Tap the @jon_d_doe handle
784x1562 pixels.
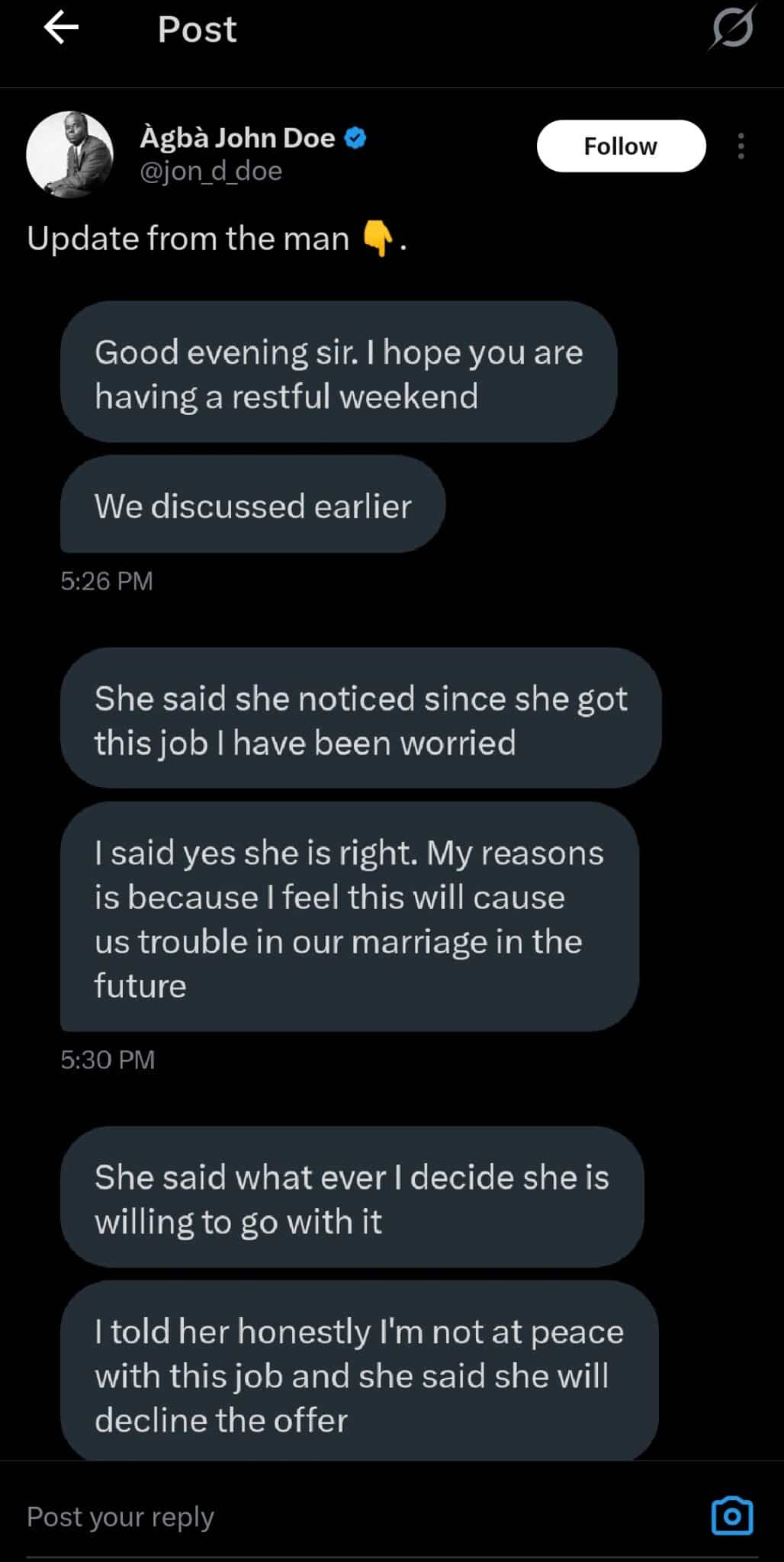pyautogui.click(x=210, y=171)
